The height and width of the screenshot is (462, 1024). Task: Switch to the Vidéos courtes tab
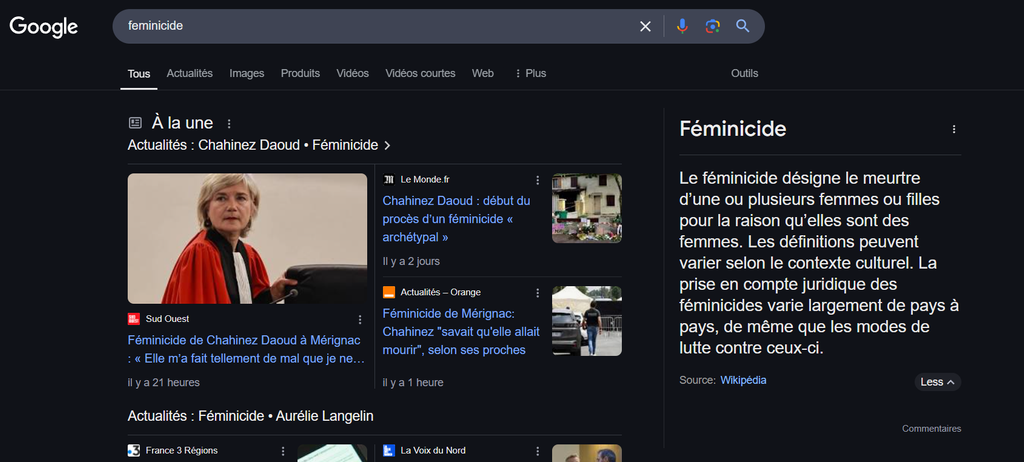point(420,73)
